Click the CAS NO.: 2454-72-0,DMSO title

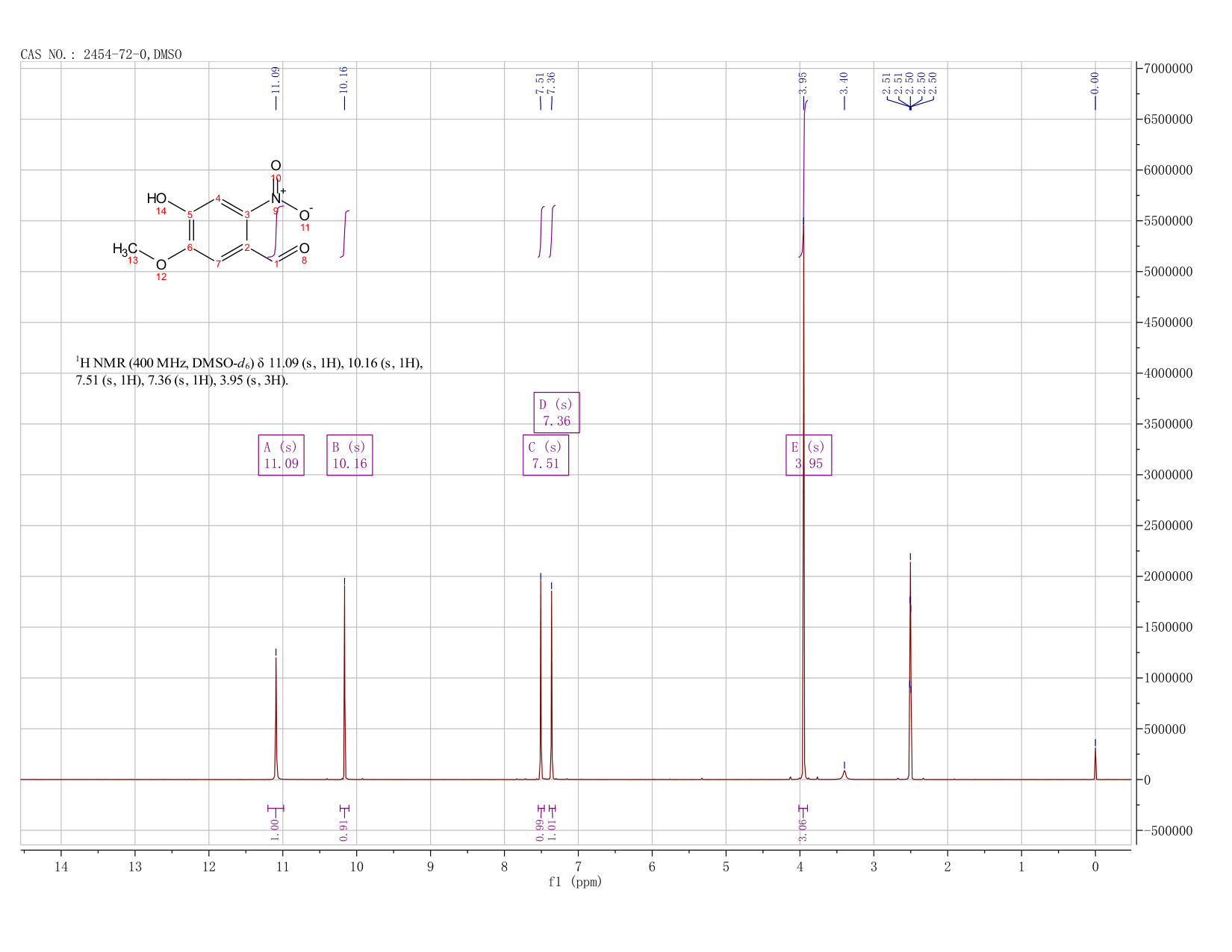(101, 55)
